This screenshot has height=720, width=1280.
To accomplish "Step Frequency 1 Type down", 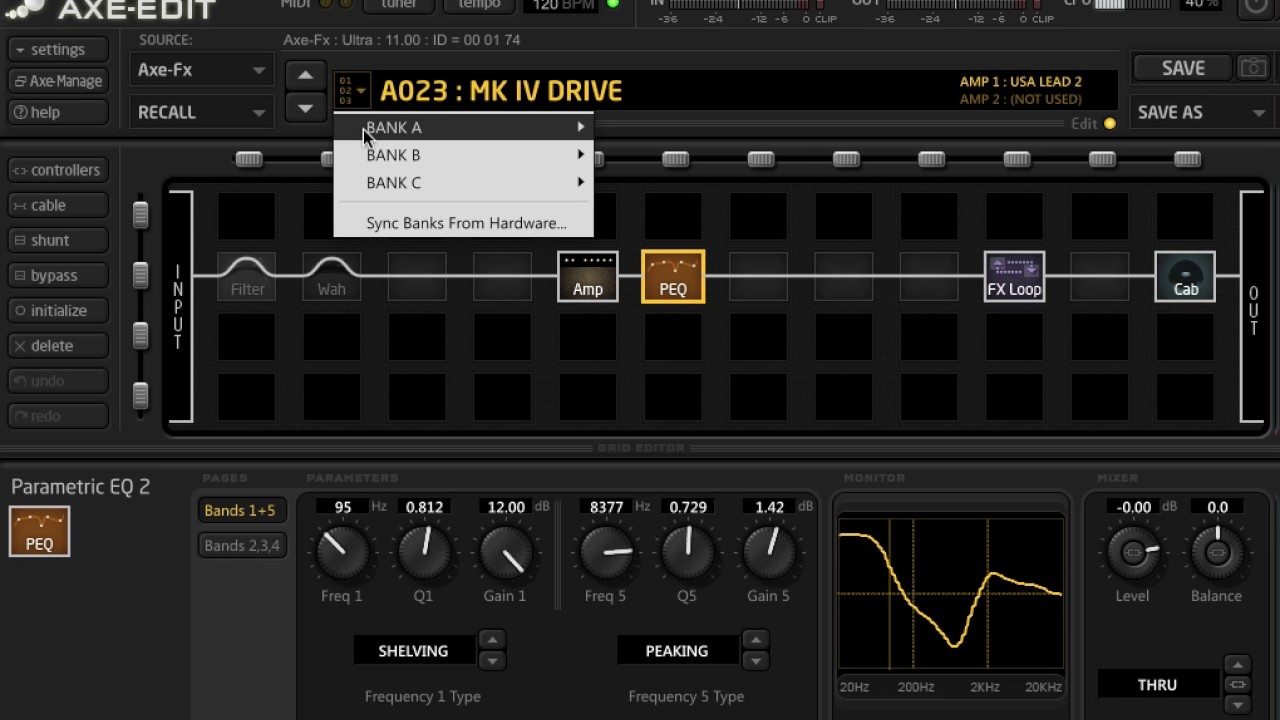I will [x=491, y=661].
